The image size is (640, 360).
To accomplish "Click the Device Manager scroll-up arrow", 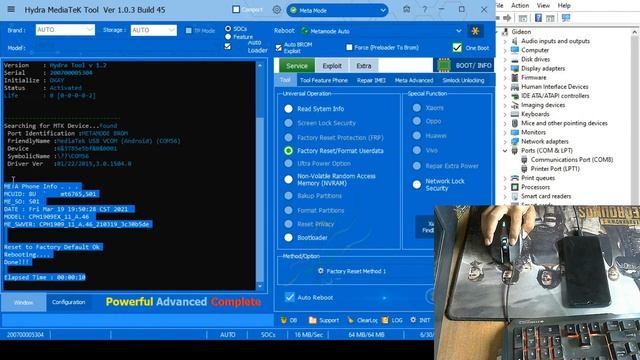I will click(x=634, y=32).
